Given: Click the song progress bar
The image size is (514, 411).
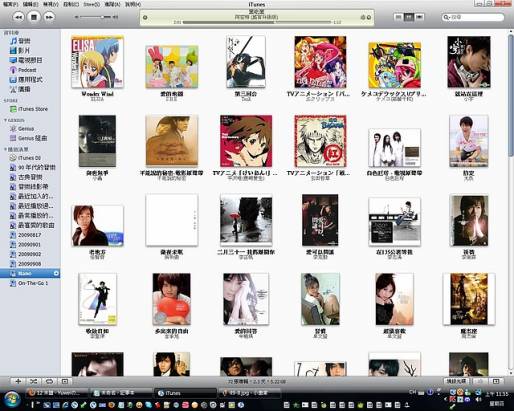Looking at the screenshot, I should (x=257, y=23).
